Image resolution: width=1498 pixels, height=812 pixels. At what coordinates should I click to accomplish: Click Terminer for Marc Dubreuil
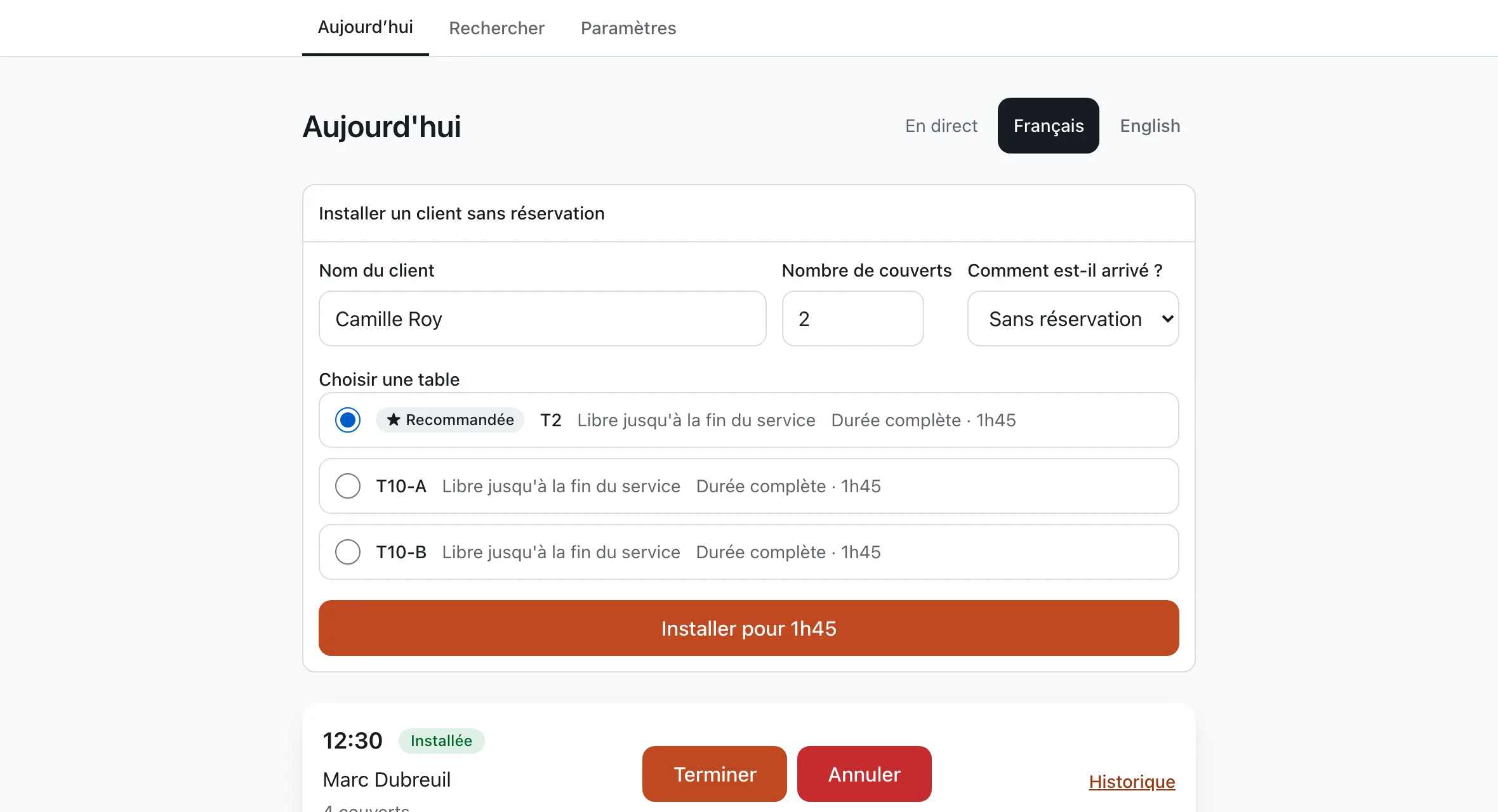coord(715,774)
